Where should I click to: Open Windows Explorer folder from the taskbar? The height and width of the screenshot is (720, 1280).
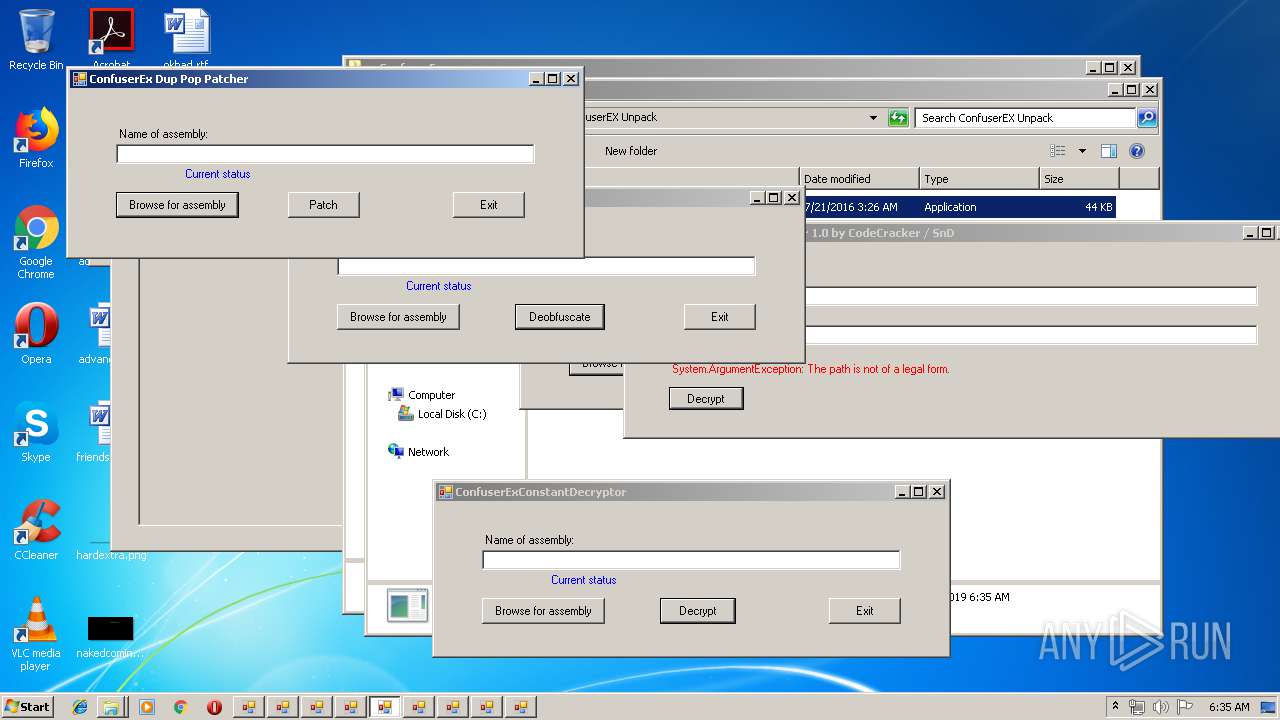click(x=111, y=707)
